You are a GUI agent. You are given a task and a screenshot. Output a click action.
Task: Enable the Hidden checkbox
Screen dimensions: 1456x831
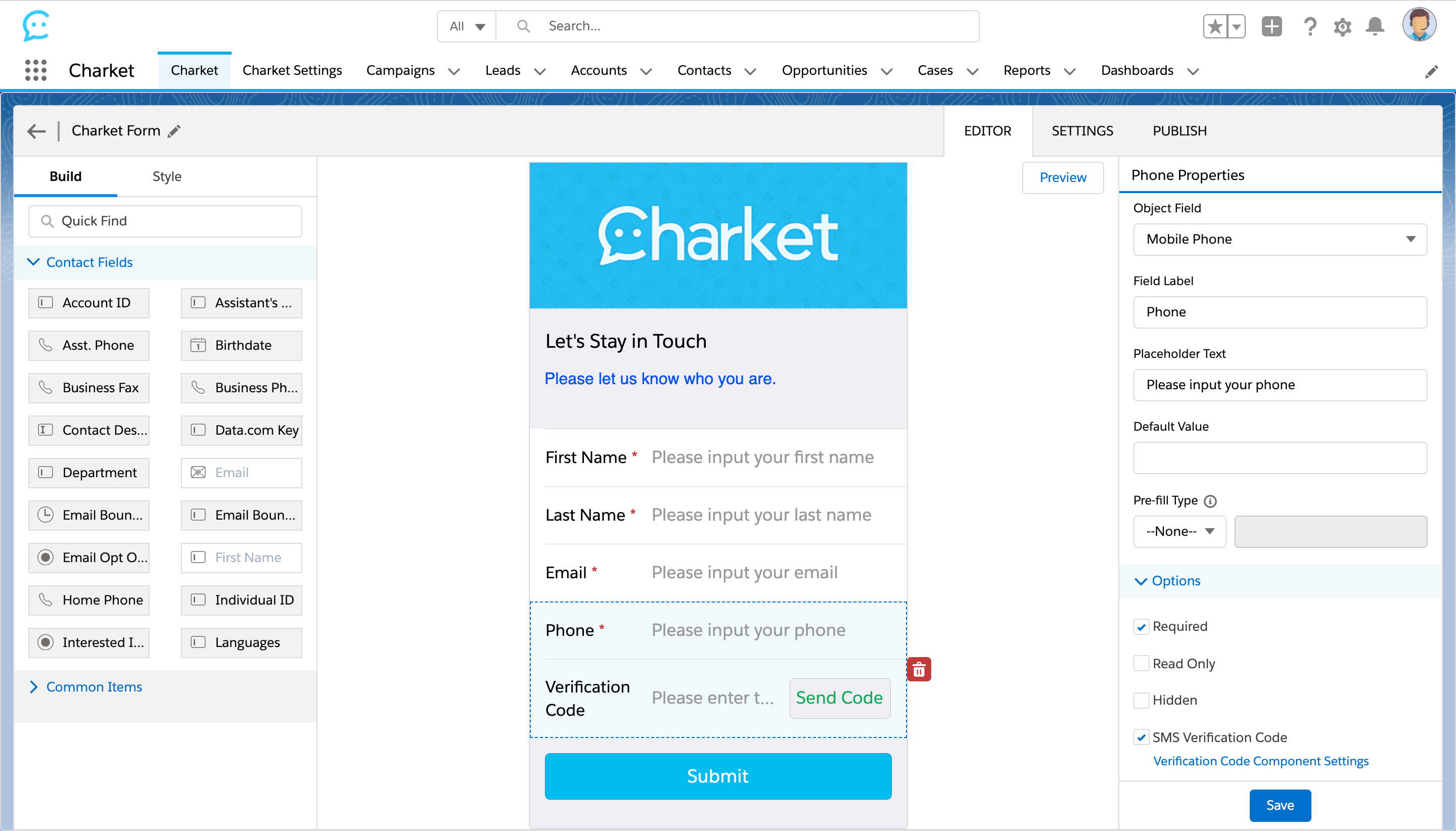1141,700
